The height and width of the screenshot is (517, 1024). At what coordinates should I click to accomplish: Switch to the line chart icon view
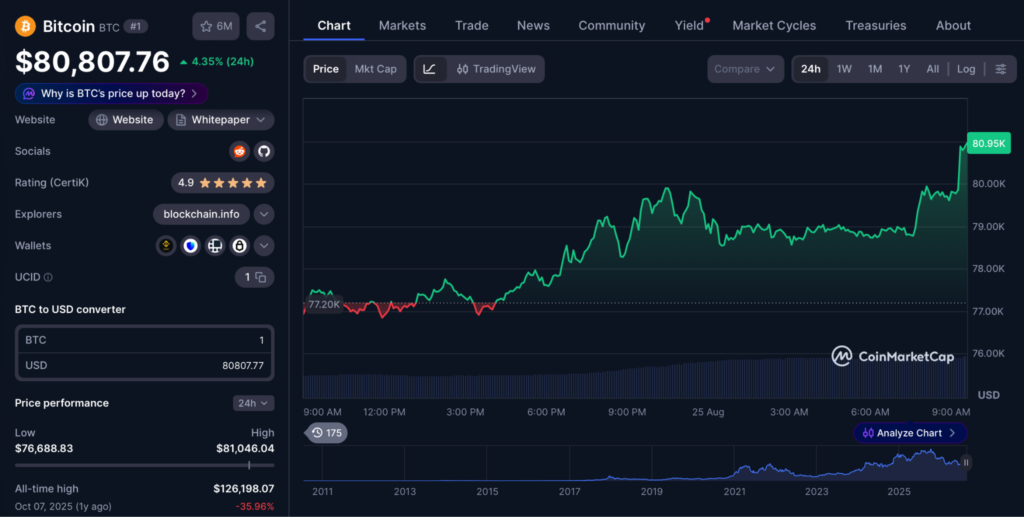point(430,69)
